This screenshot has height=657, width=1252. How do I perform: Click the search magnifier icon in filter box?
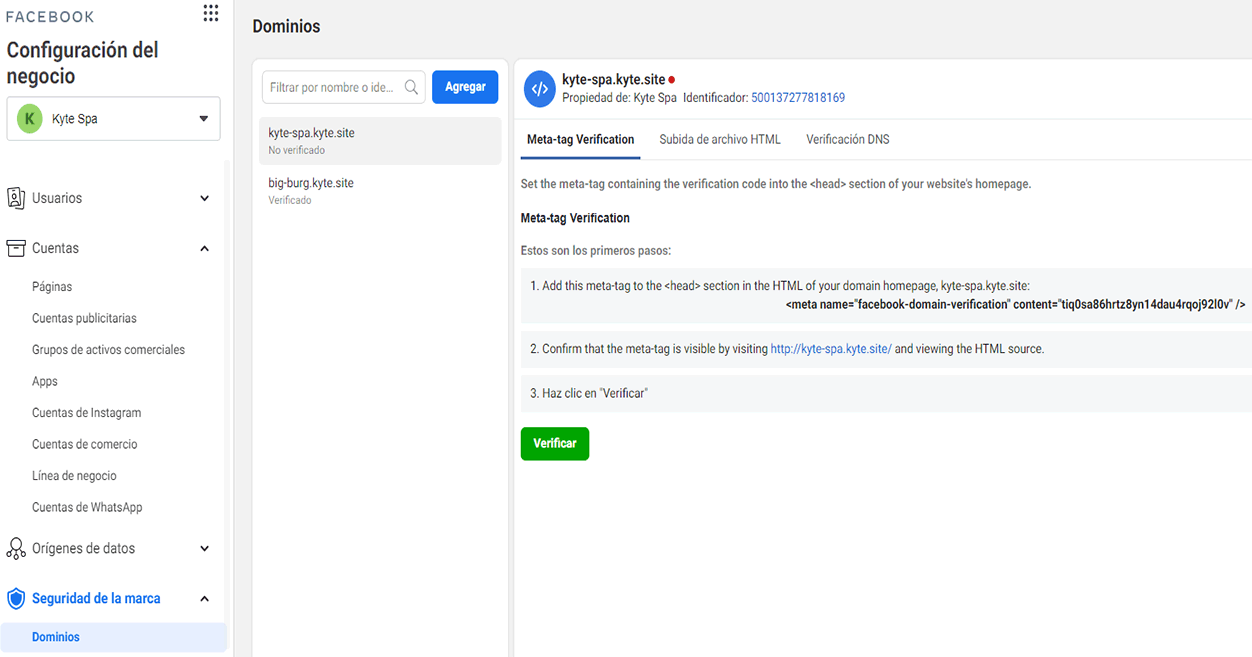[x=411, y=88]
